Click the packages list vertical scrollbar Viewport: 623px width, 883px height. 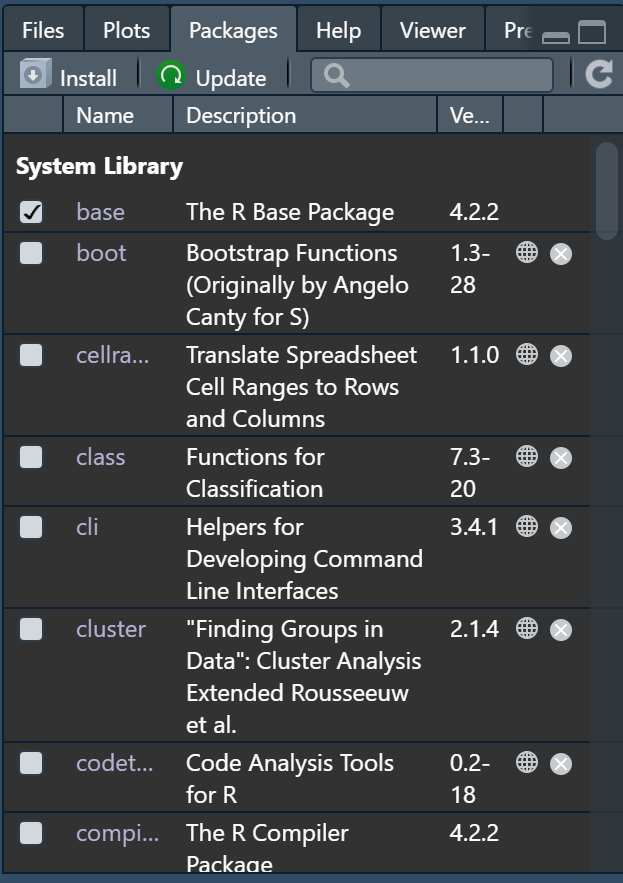click(607, 191)
